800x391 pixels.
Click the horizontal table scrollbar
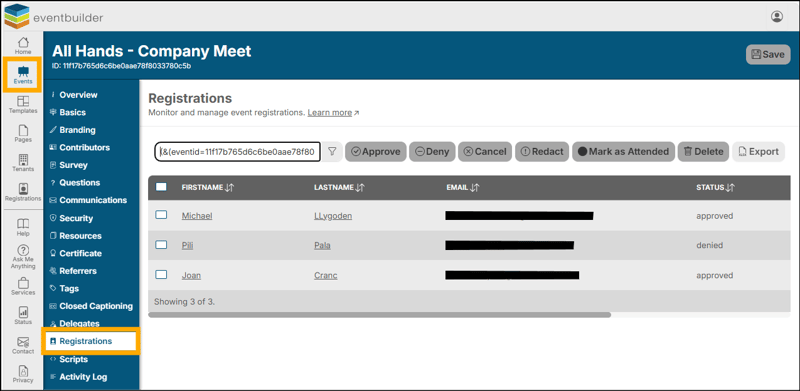tap(380, 315)
